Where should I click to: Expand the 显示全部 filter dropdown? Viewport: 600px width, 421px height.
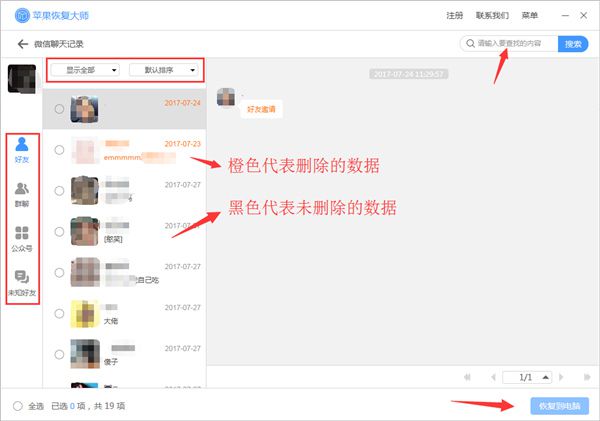(x=85, y=70)
